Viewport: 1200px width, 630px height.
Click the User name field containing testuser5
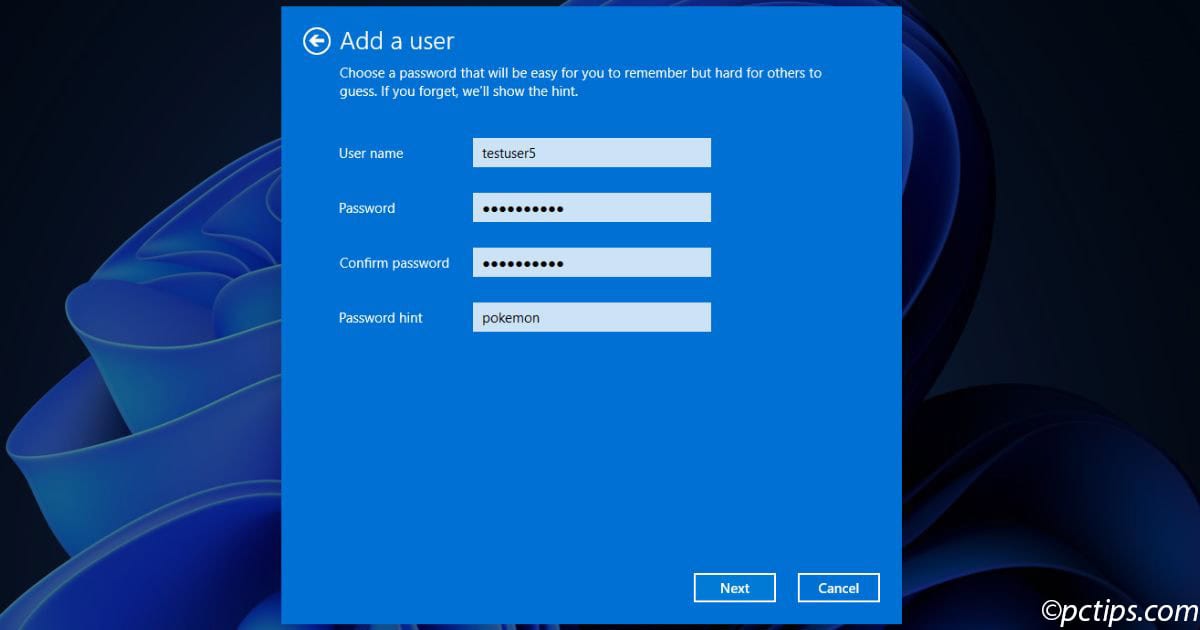(x=592, y=153)
